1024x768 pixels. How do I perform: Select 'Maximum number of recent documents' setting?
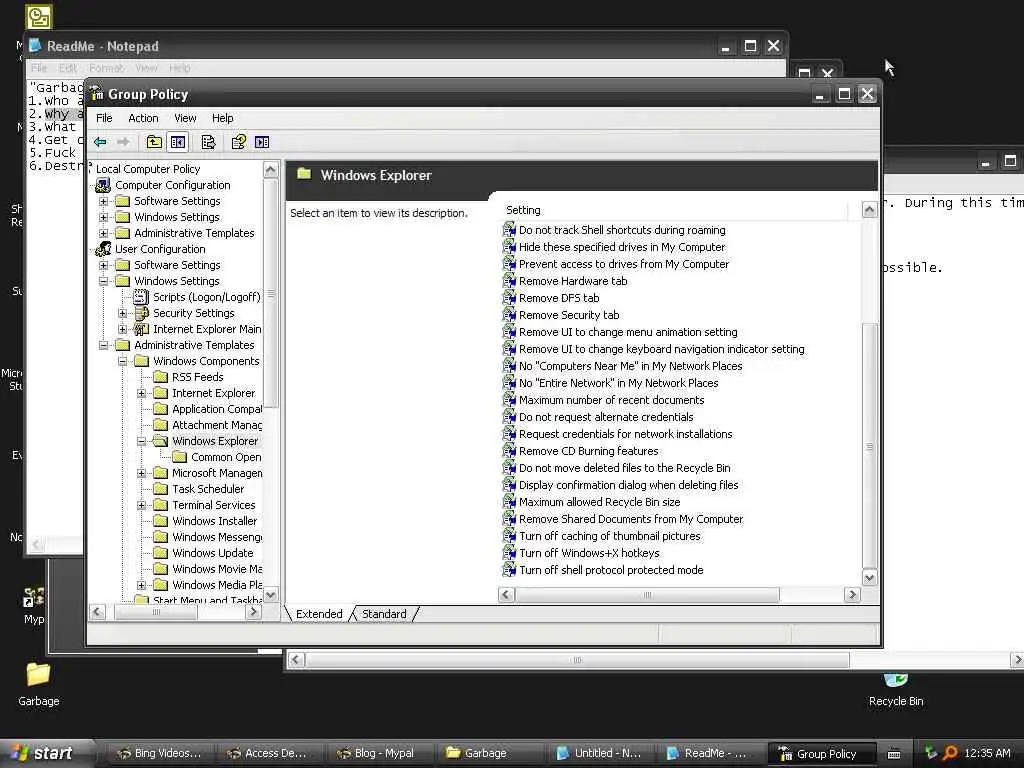click(611, 400)
